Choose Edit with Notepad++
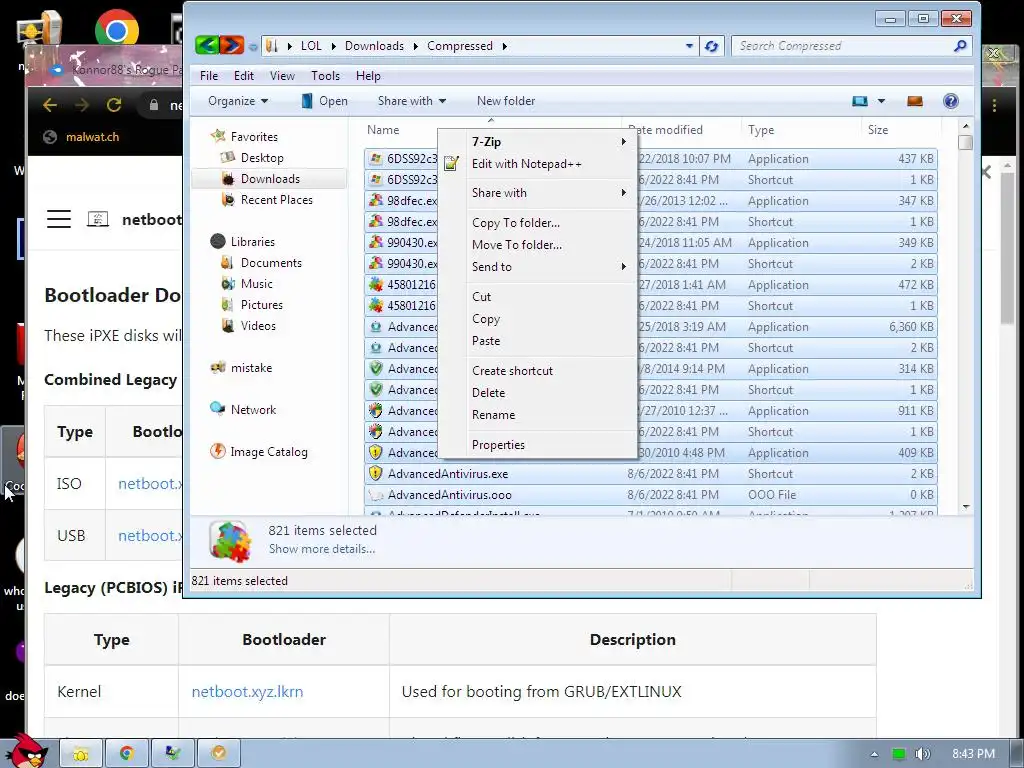Viewport: 1024px width, 768px height. (x=526, y=164)
